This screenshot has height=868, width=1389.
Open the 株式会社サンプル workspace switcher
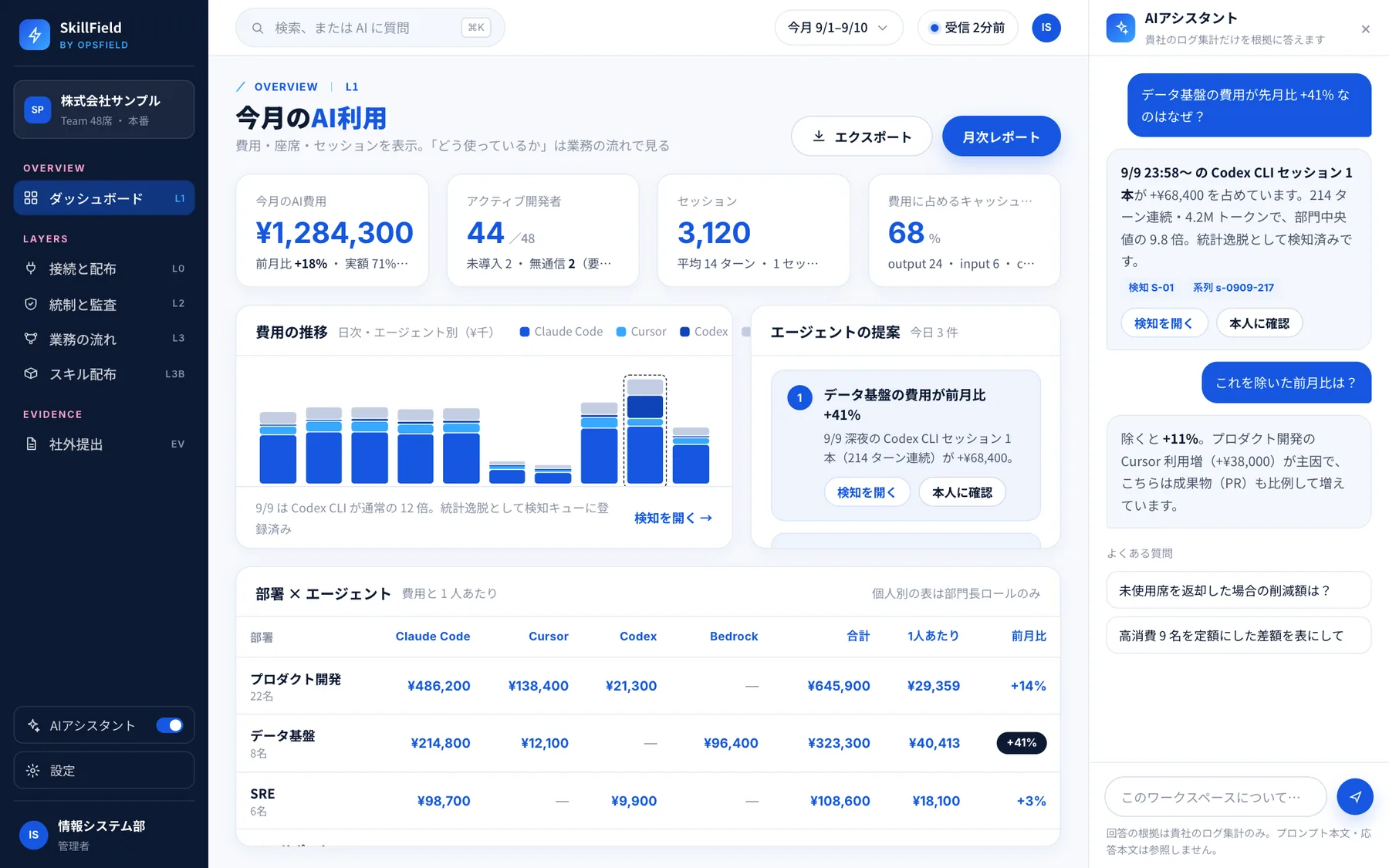tap(104, 110)
